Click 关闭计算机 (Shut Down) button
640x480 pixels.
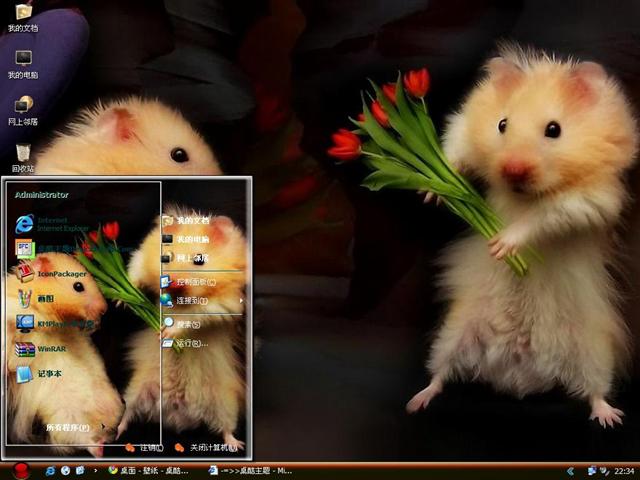tap(206, 447)
